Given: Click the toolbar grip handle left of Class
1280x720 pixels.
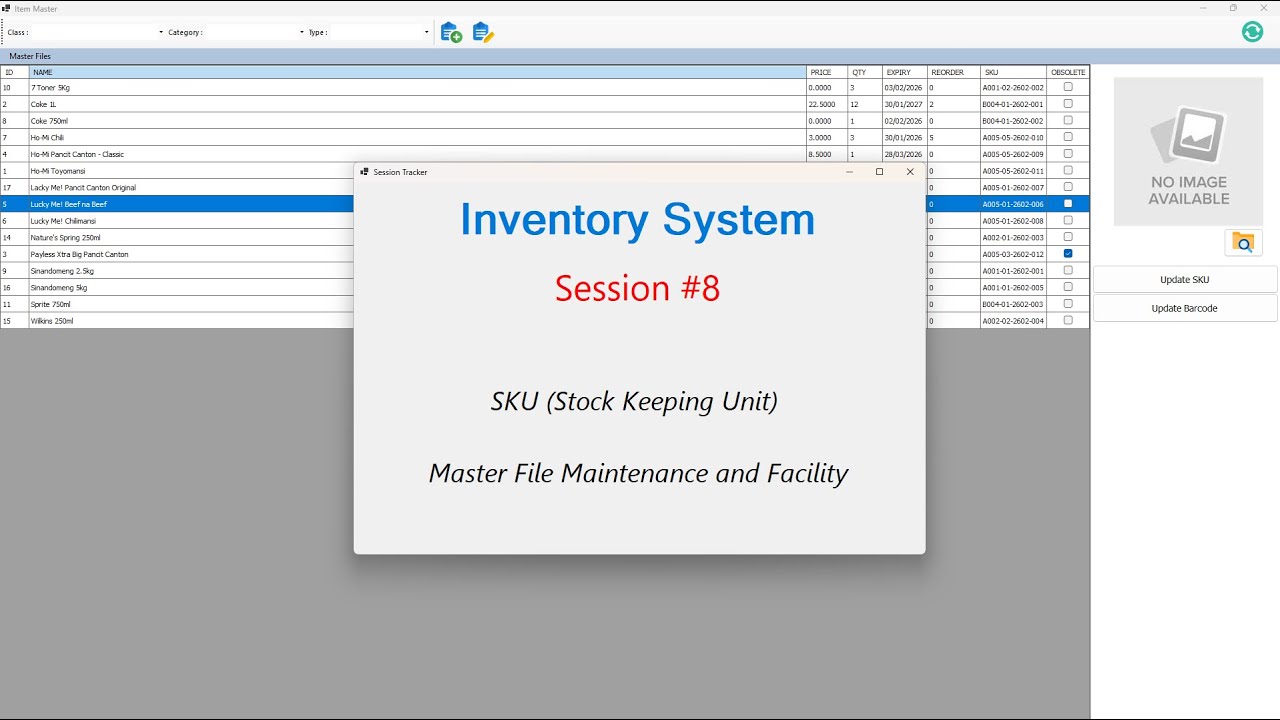Looking at the screenshot, I should click(3, 32).
